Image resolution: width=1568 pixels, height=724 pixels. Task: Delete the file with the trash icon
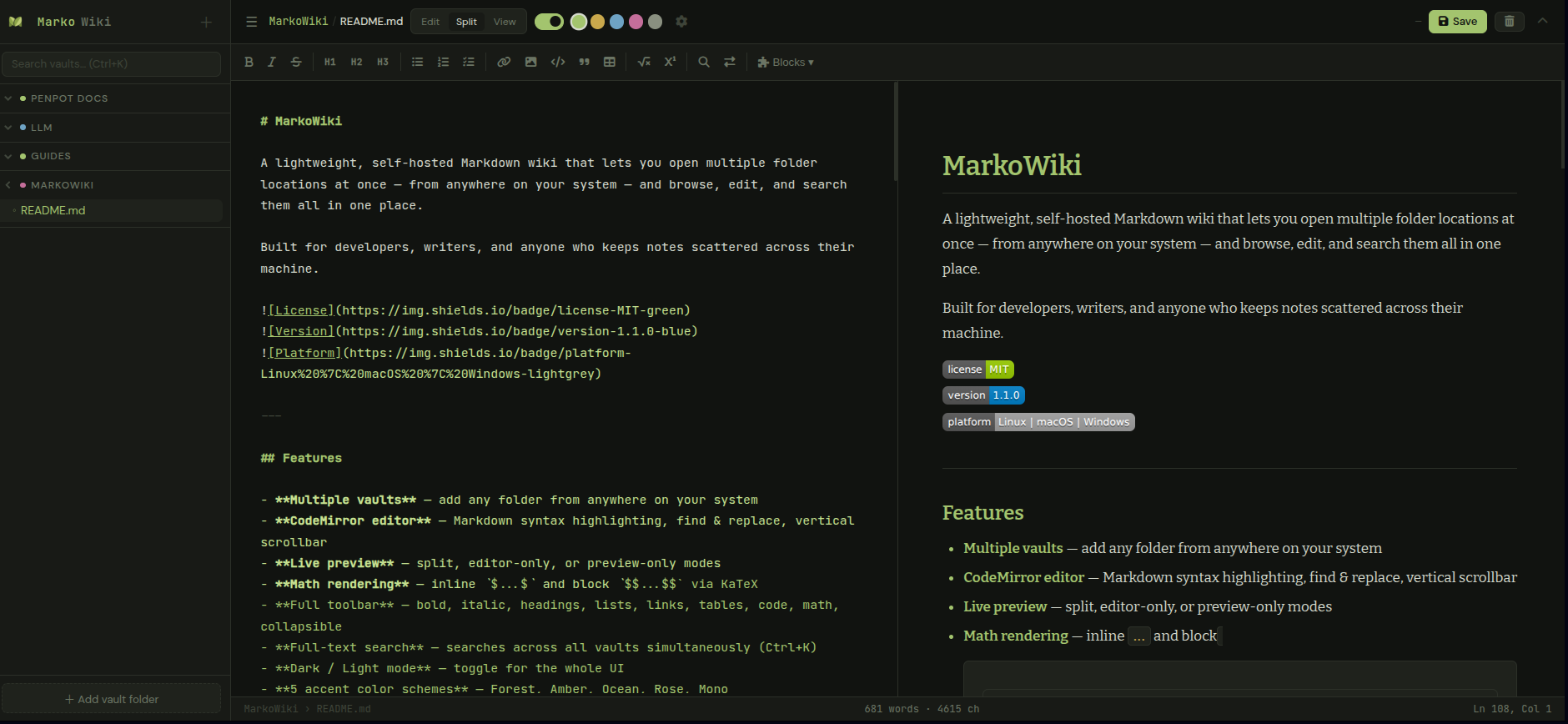coord(1510,22)
